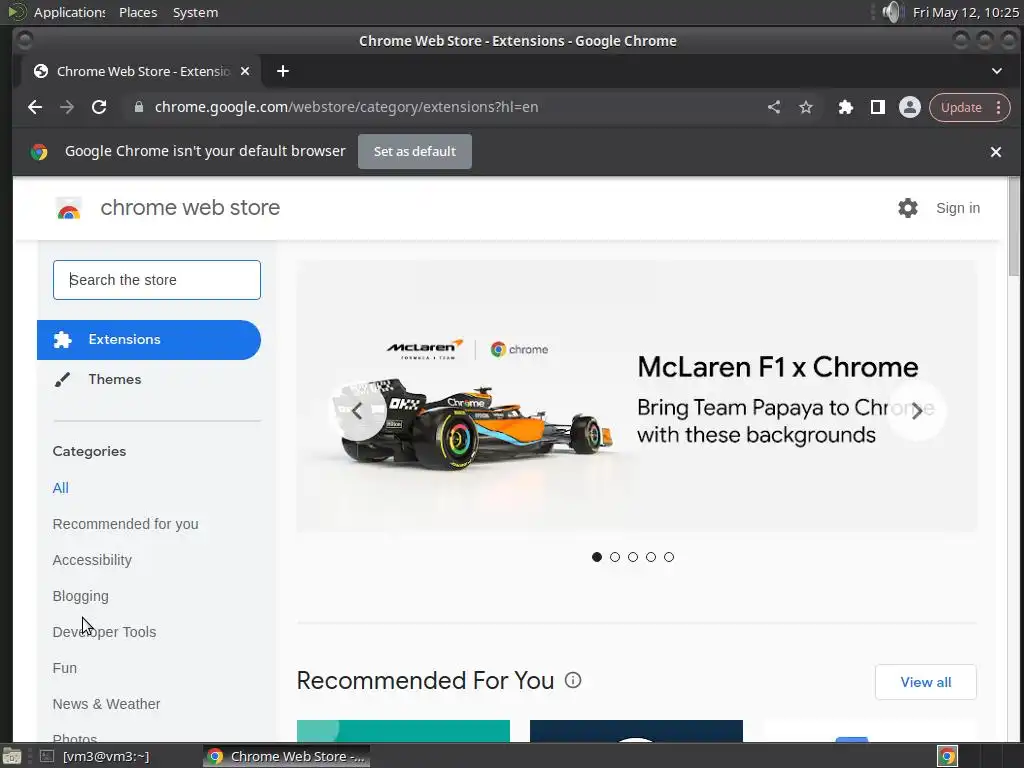The width and height of the screenshot is (1024, 768).
Task: Select the All category
Action: coord(61,488)
